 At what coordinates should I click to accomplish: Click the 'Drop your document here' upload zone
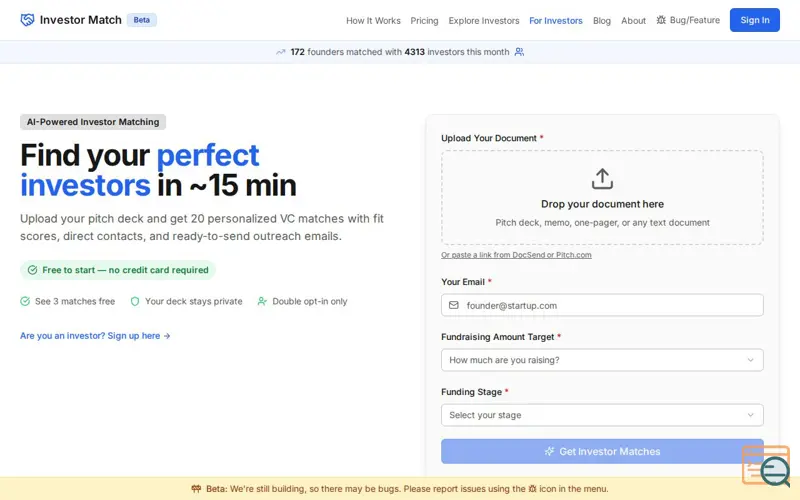tap(602, 197)
